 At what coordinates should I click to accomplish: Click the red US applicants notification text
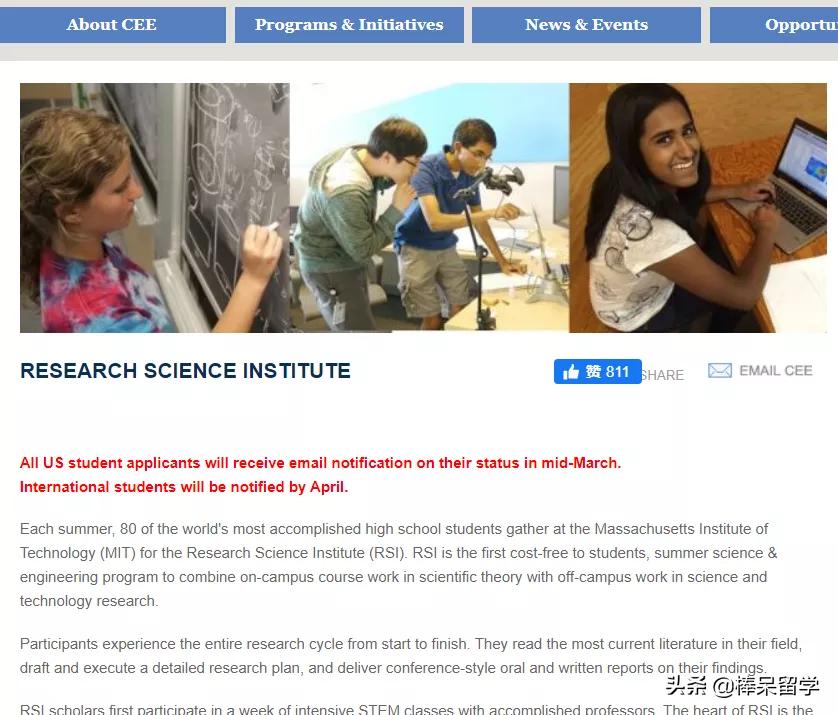coord(320,463)
